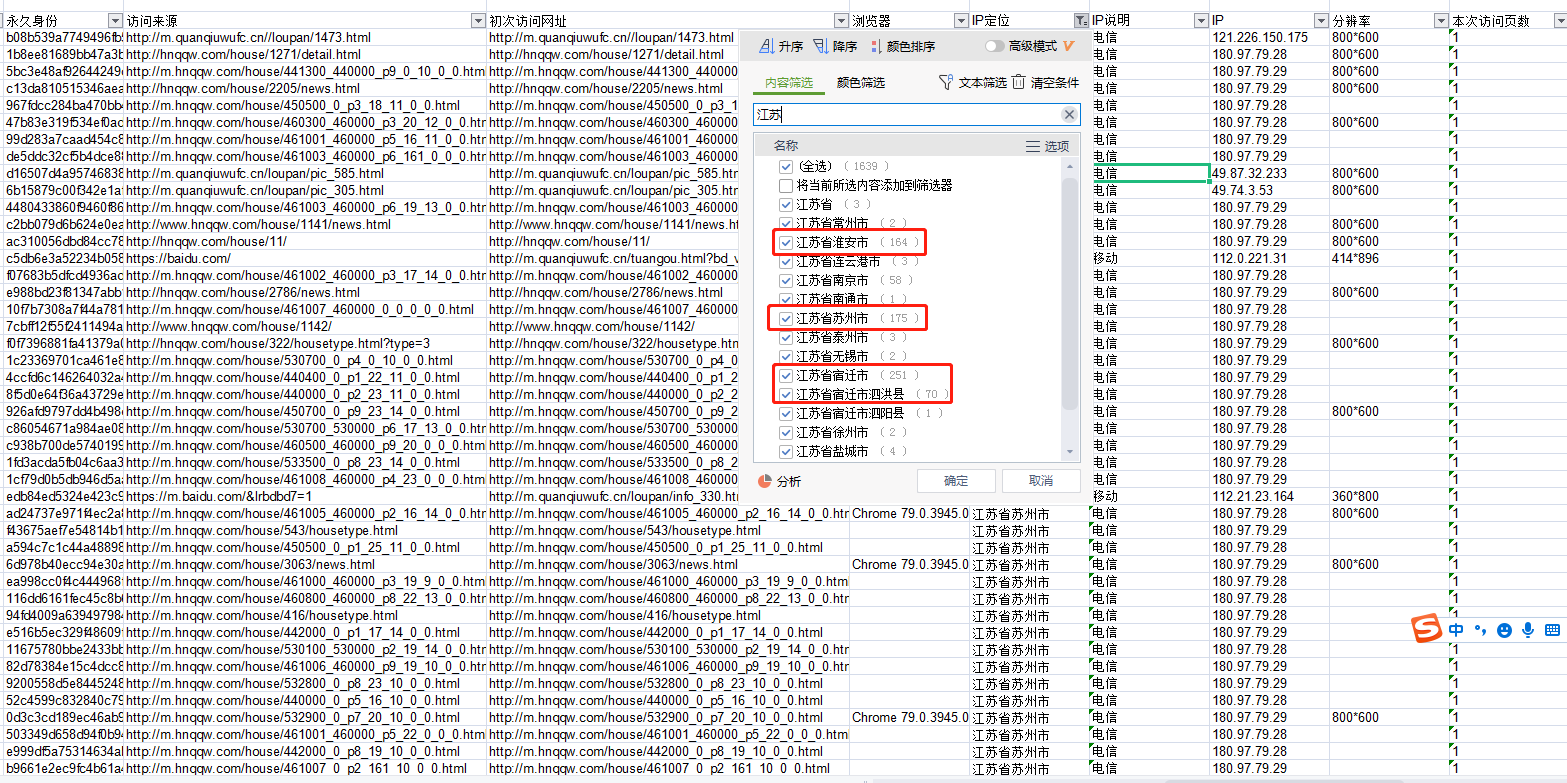Open IP说明 column filter dropdown

1201,21
